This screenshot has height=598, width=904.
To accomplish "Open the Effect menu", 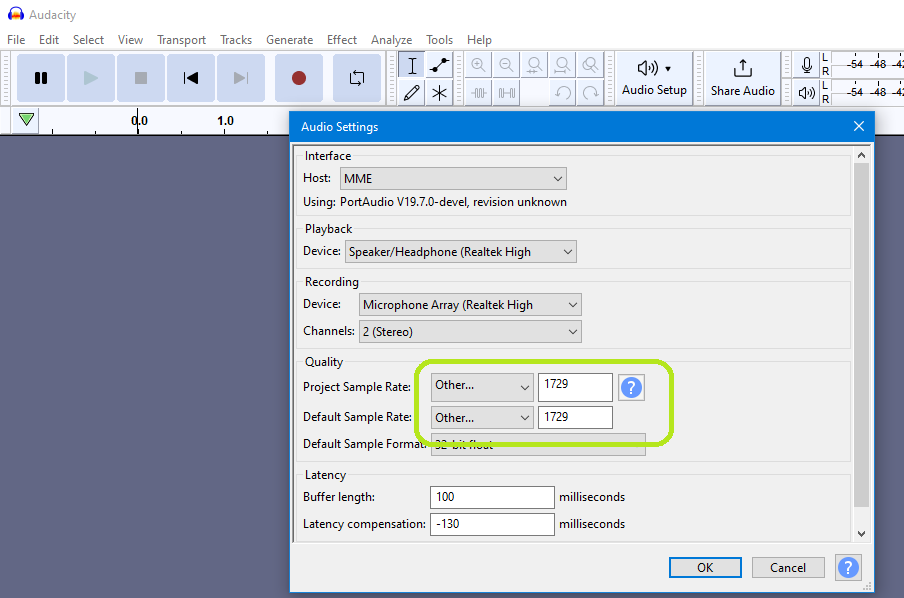I will click(342, 40).
